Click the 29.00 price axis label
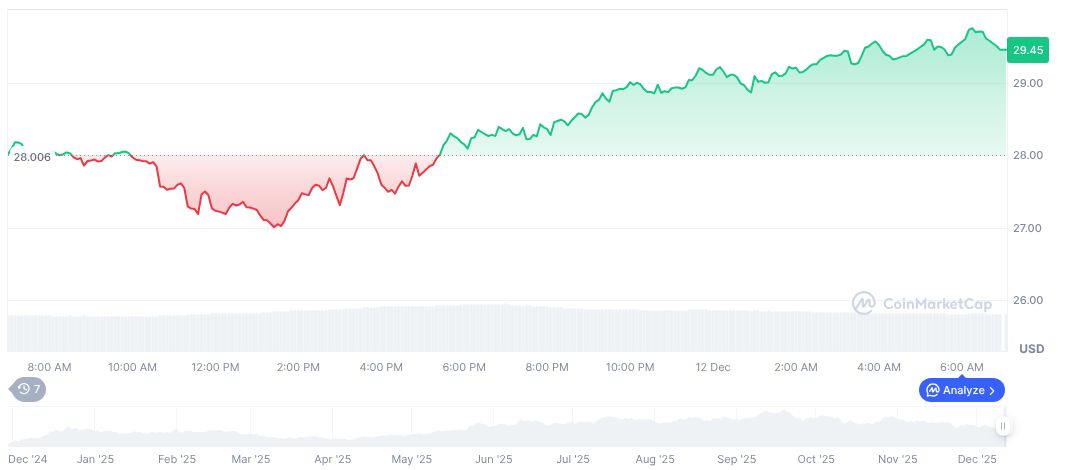This screenshot has width=1072, height=470. [1028, 83]
